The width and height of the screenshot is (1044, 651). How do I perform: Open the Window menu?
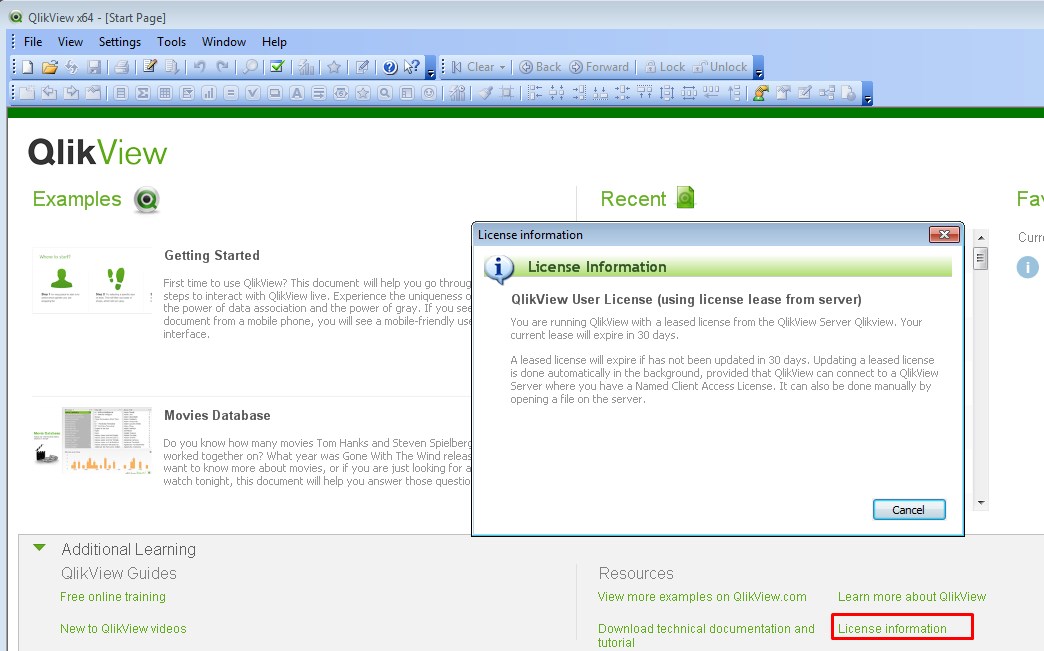pyautogui.click(x=224, y=42)
